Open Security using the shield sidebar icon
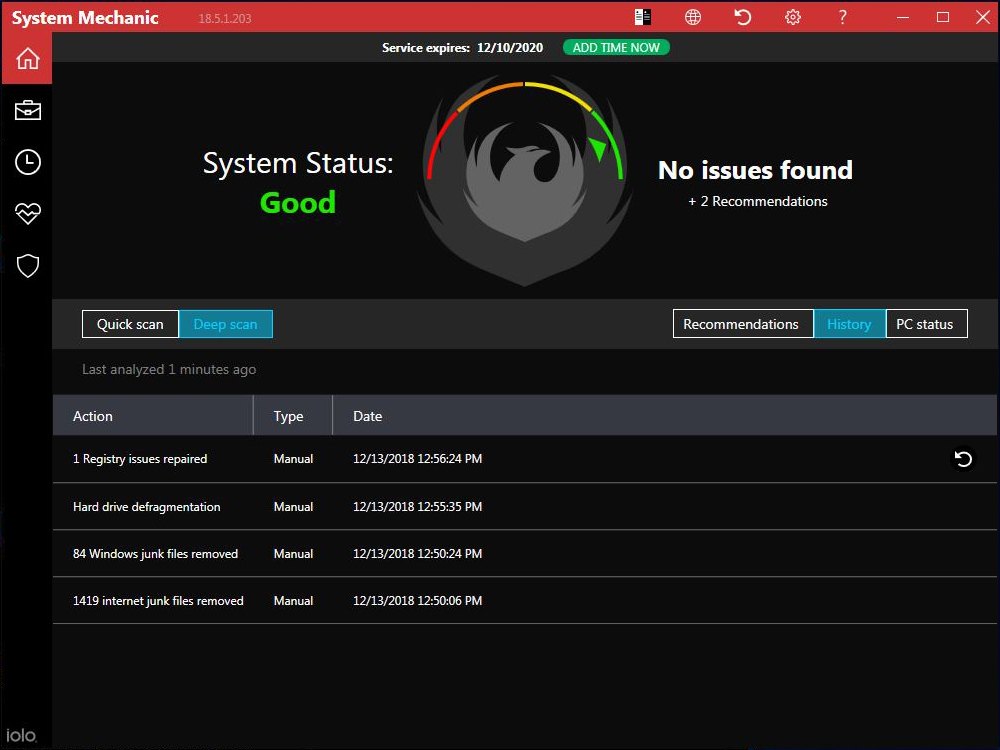This screenshot has height=750, width=1000. [x=27, y=265]
